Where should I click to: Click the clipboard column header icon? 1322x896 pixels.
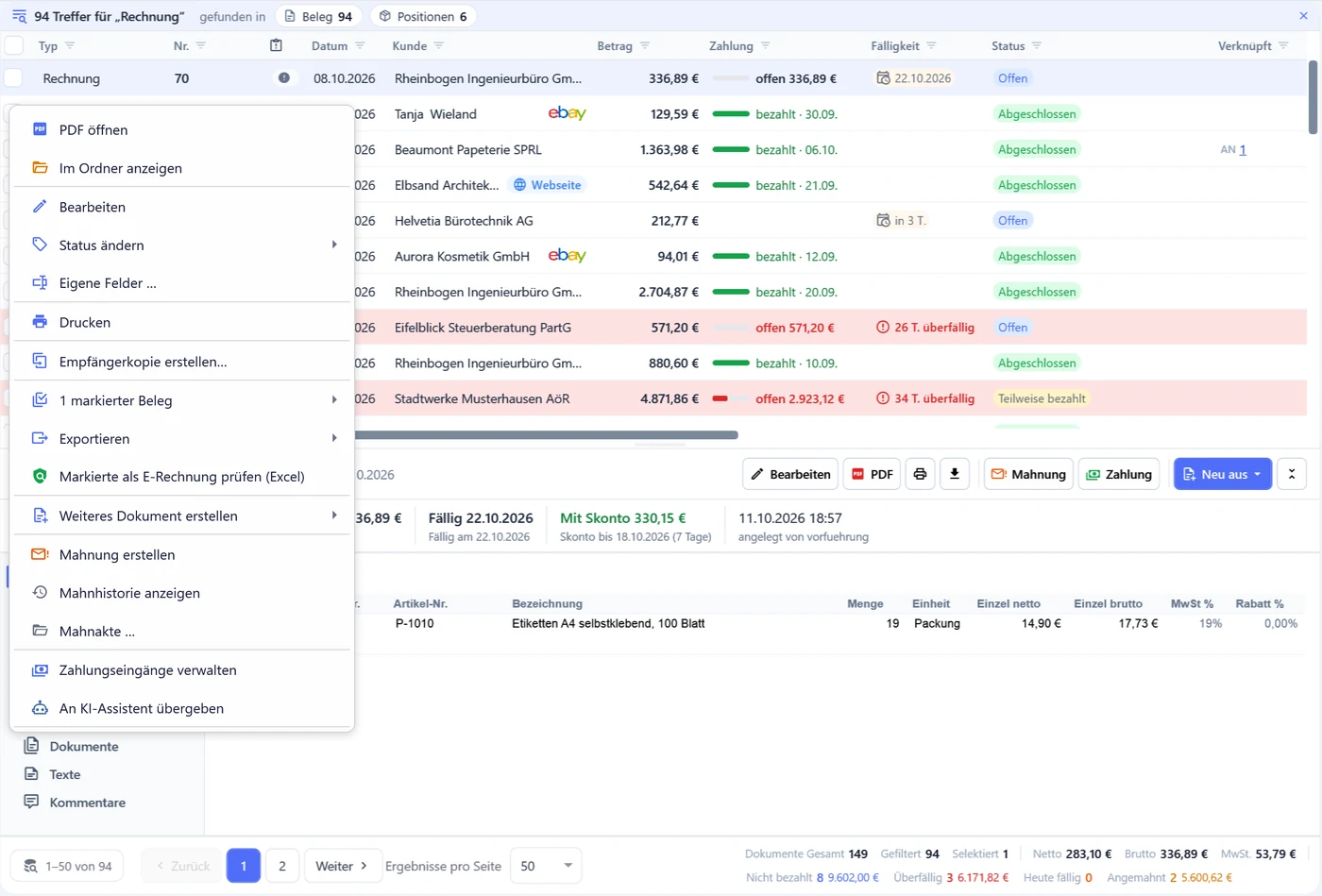pyautogui.click(x=276, y=45)
